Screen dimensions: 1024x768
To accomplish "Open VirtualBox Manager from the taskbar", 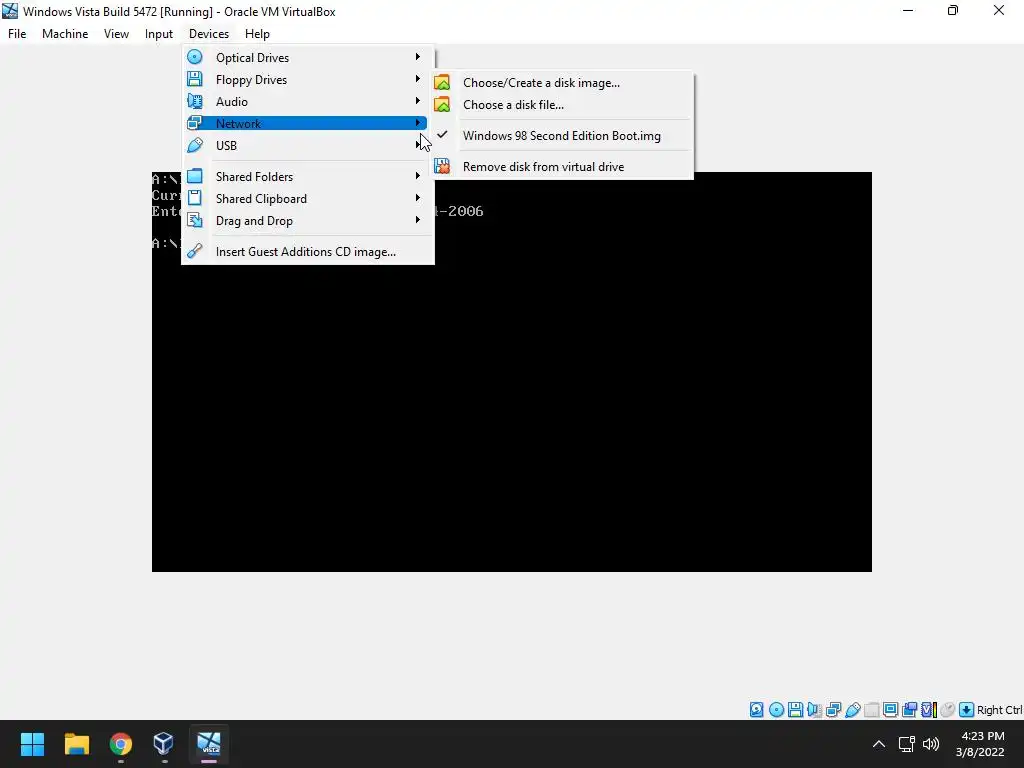I will (164, 744).
